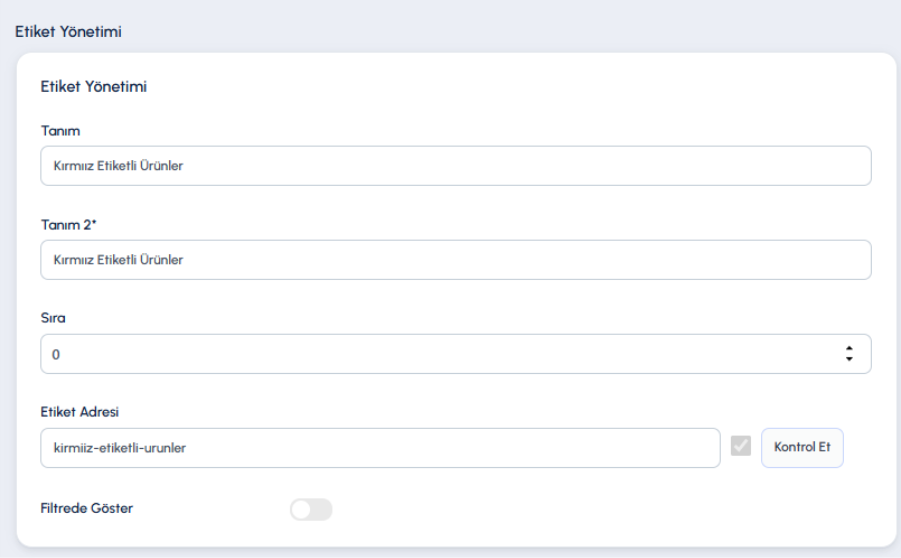
Task: Click the word Kırmıız in Tanım field
Action: (74, 166)
